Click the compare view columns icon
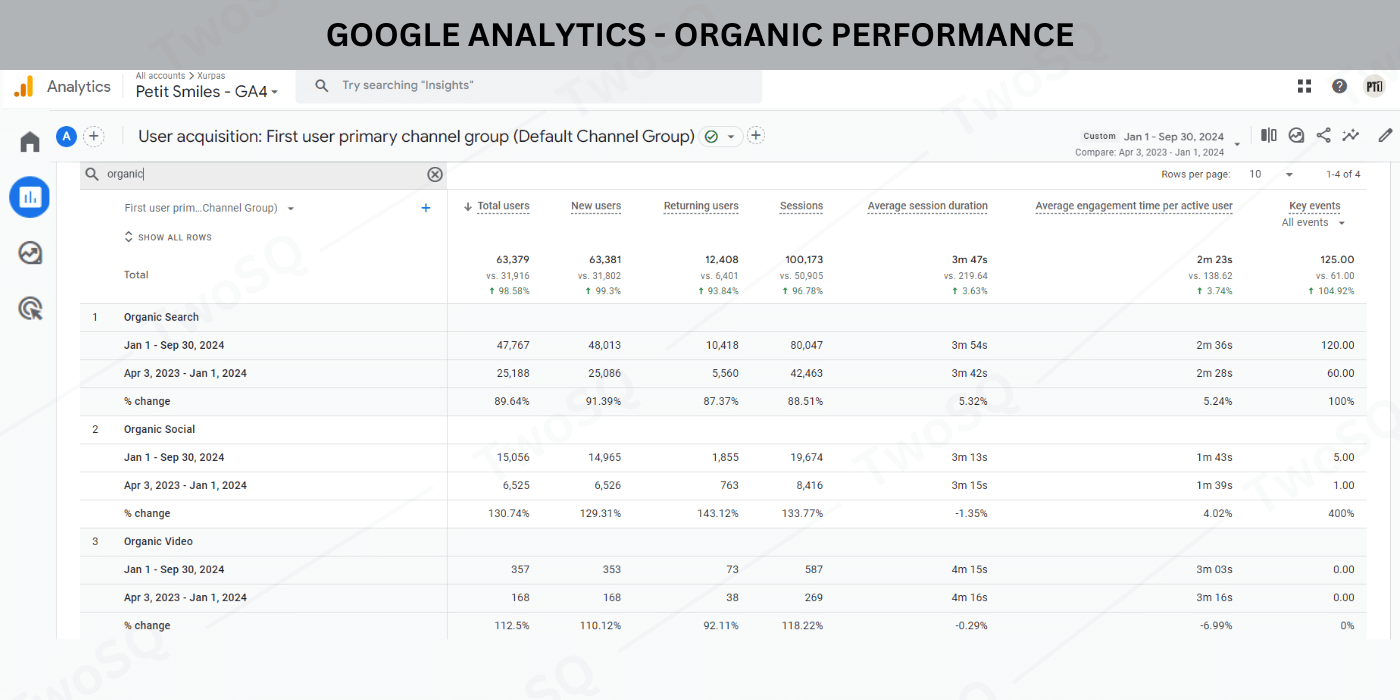The image size is (1400, 700). point(1269,135)
